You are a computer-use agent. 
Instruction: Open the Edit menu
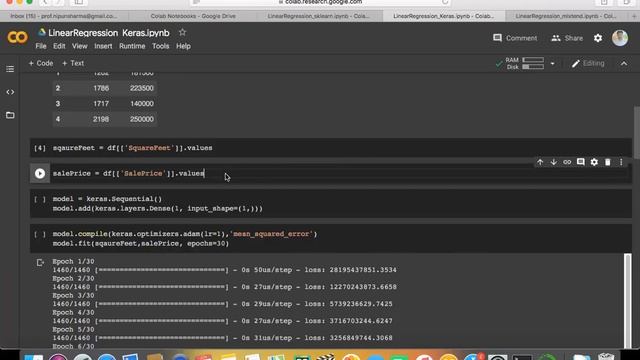[59, 46]
